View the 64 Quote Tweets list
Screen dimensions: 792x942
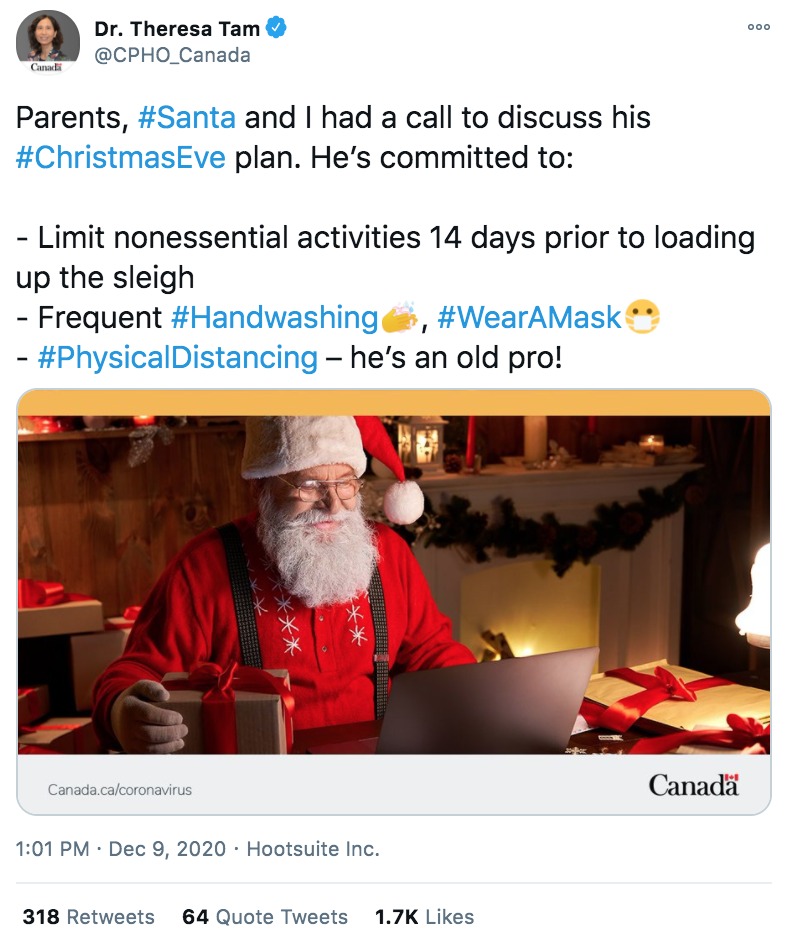(265, 917)
